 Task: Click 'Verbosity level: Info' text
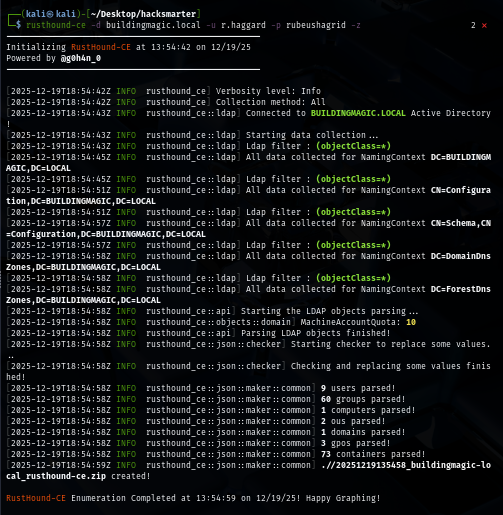268,91
